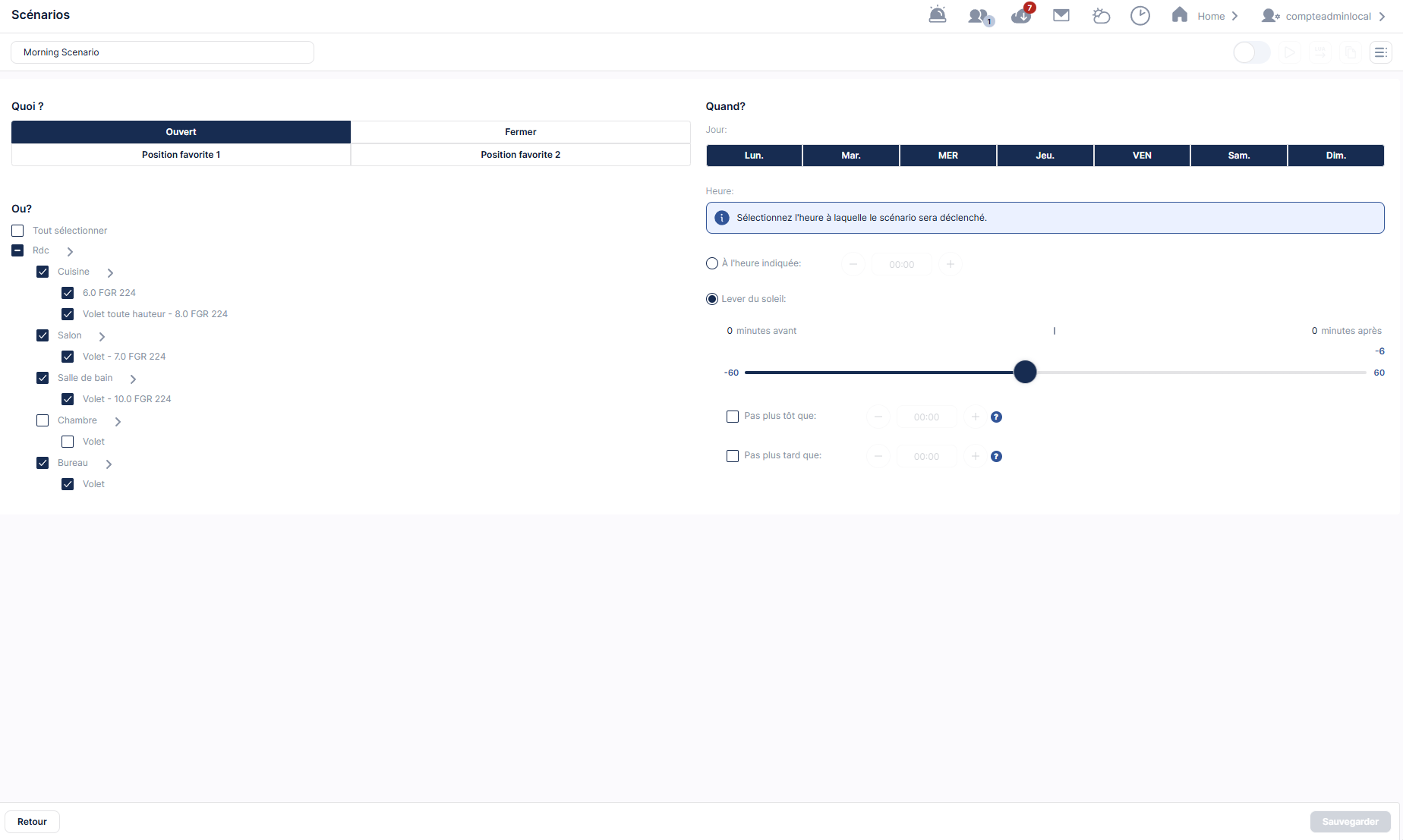This screenshot has width=1403, height=840.
Task: Toggle the scenario enable switch
Action: pos(1251,52)
